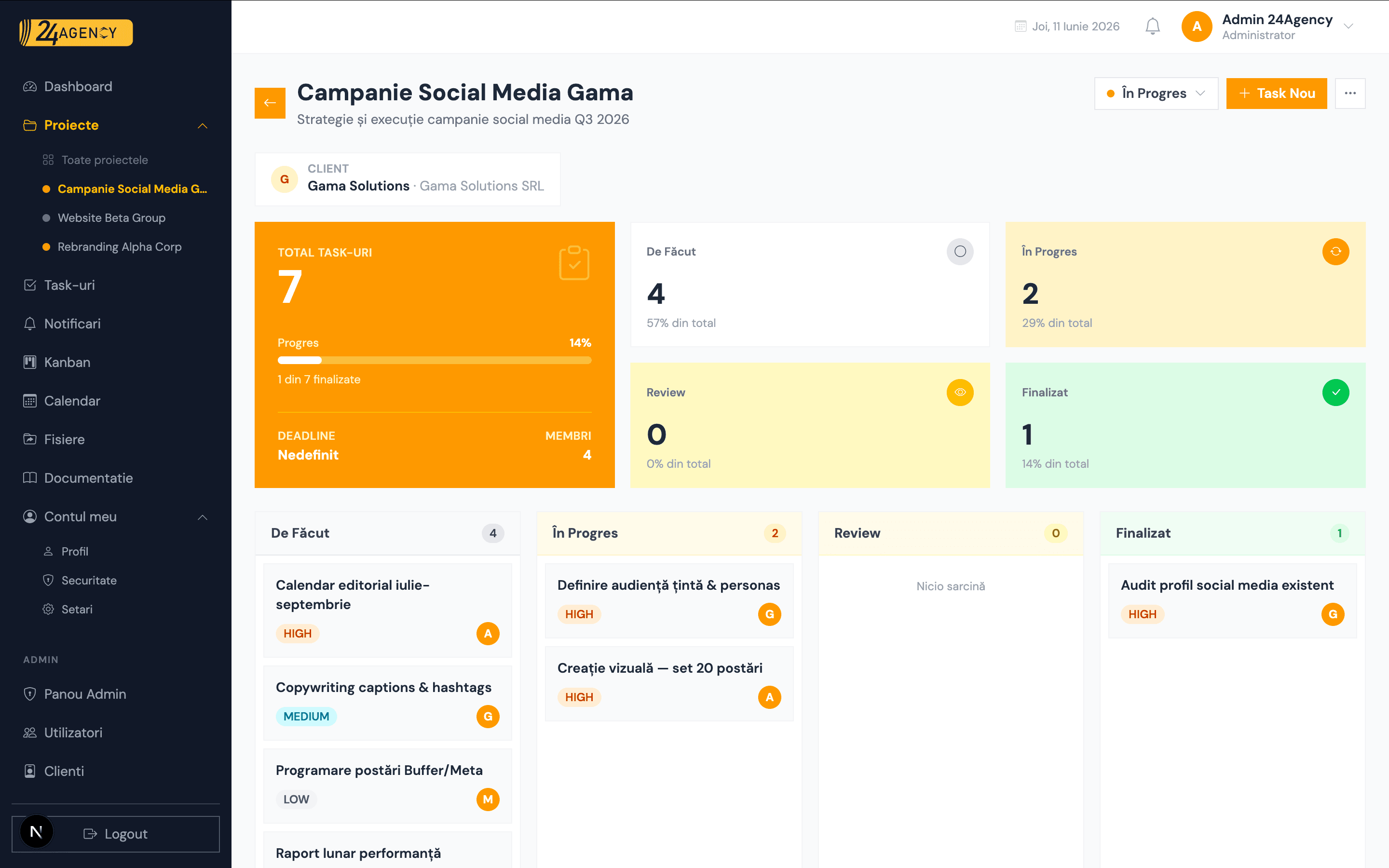The image size is (1389, 868).
Task: Click the 'Nicio sarcină' placeholder text
Action: point(951,586)
